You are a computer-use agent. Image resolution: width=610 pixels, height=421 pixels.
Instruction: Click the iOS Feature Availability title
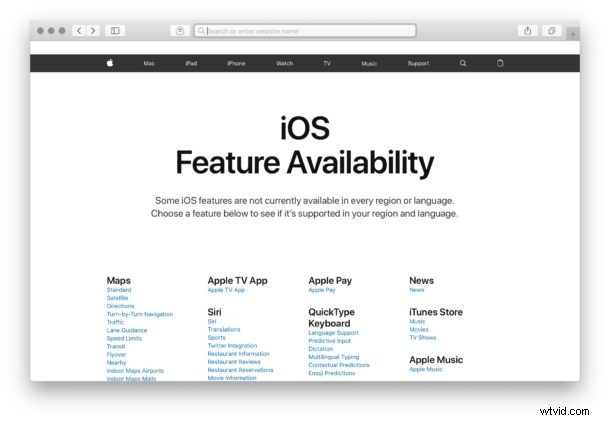coord(305,146)
